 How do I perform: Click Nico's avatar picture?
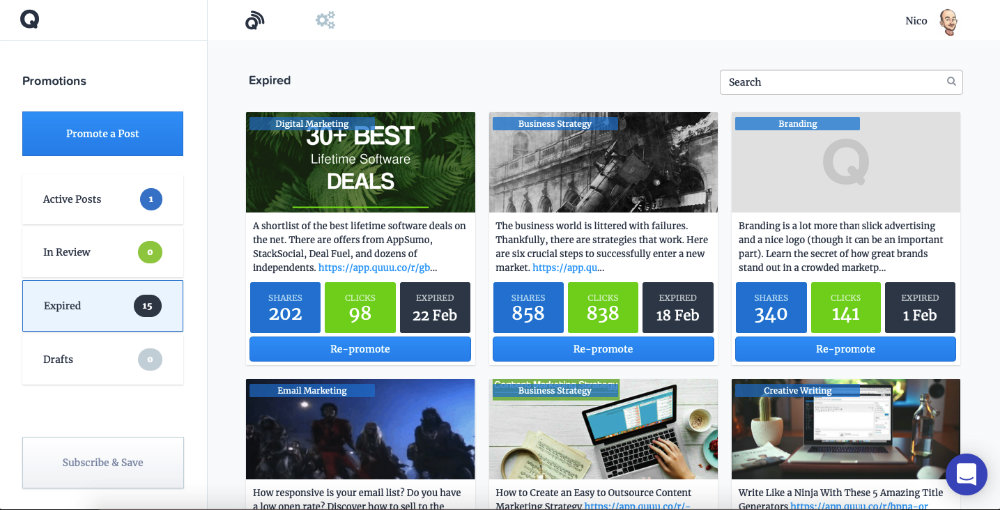coord(948,22)
